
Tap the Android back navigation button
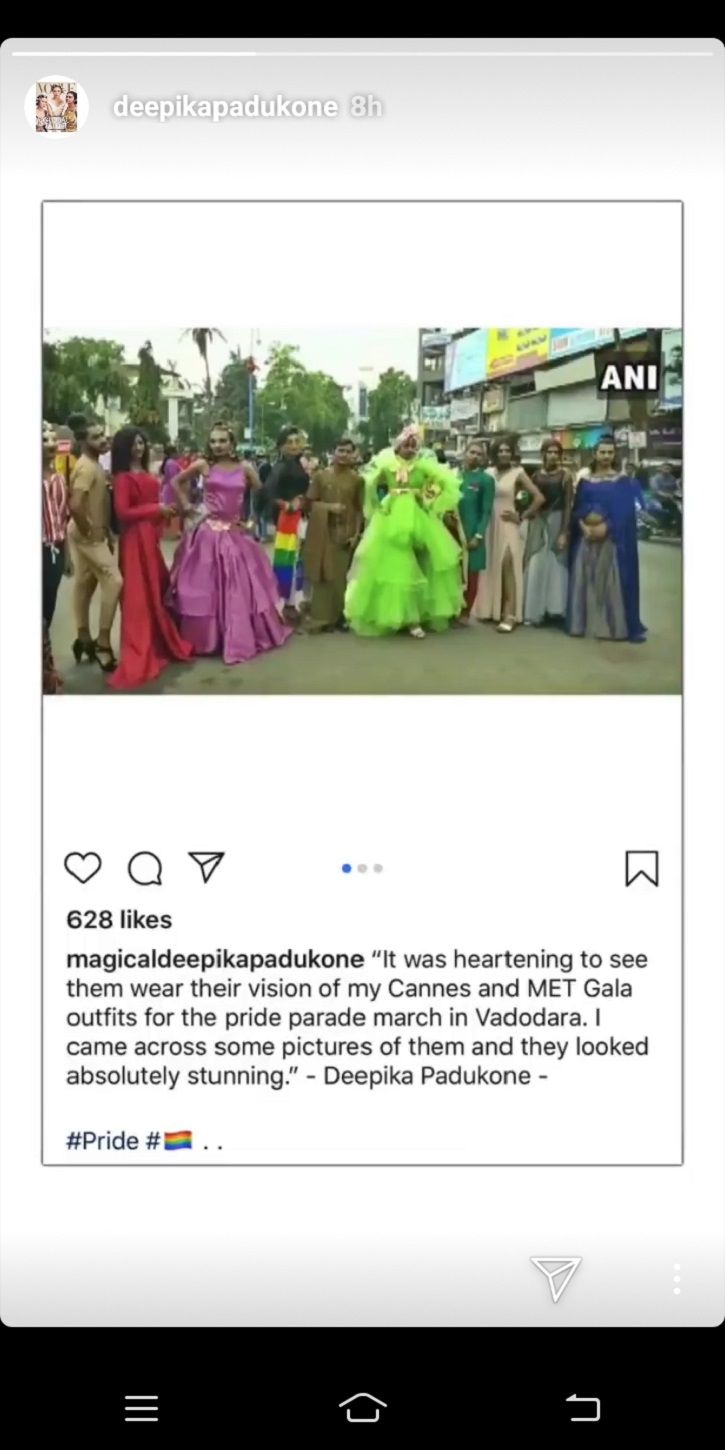583,1408
